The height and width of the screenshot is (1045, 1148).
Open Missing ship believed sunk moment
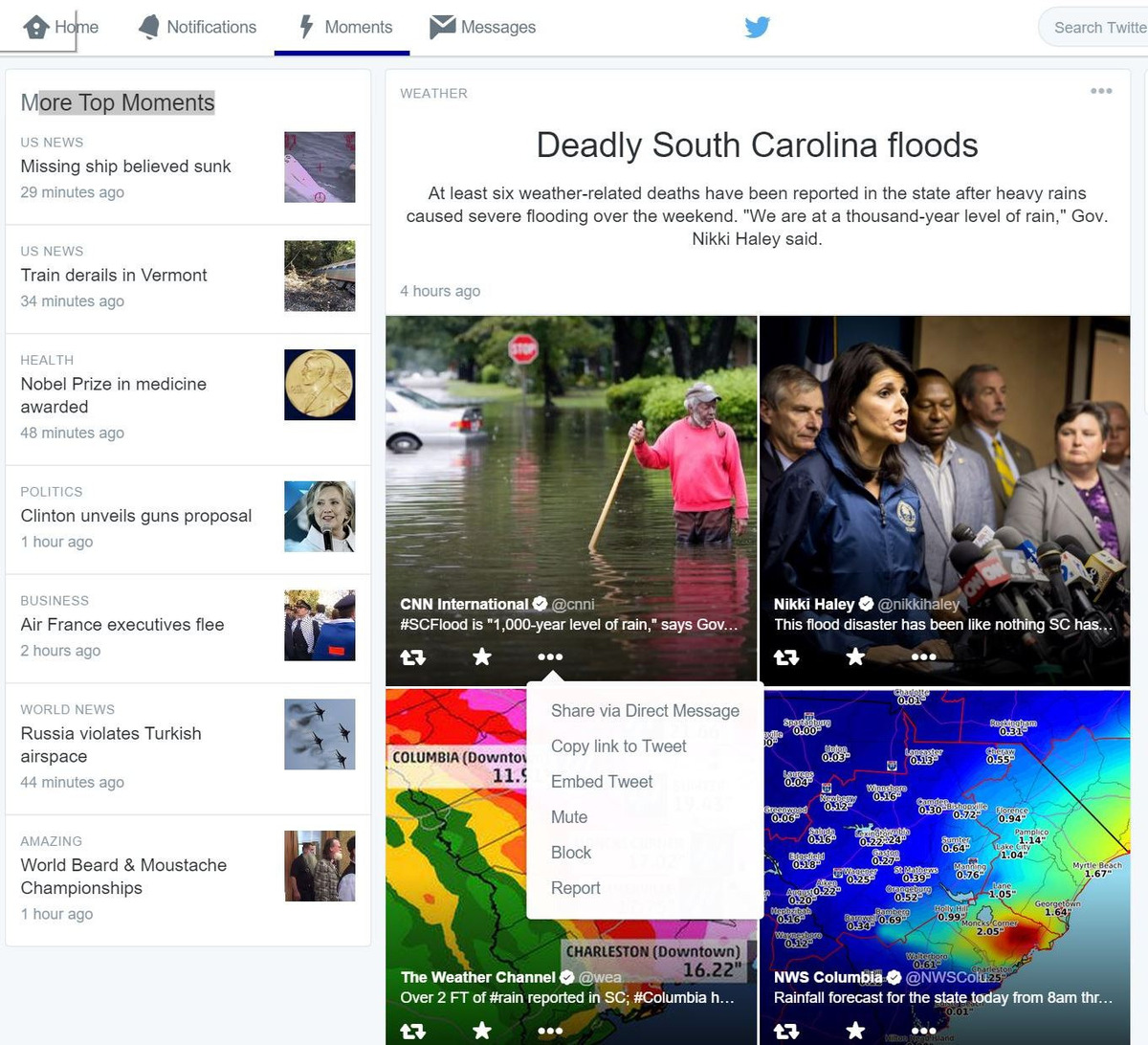pos(125,167)
